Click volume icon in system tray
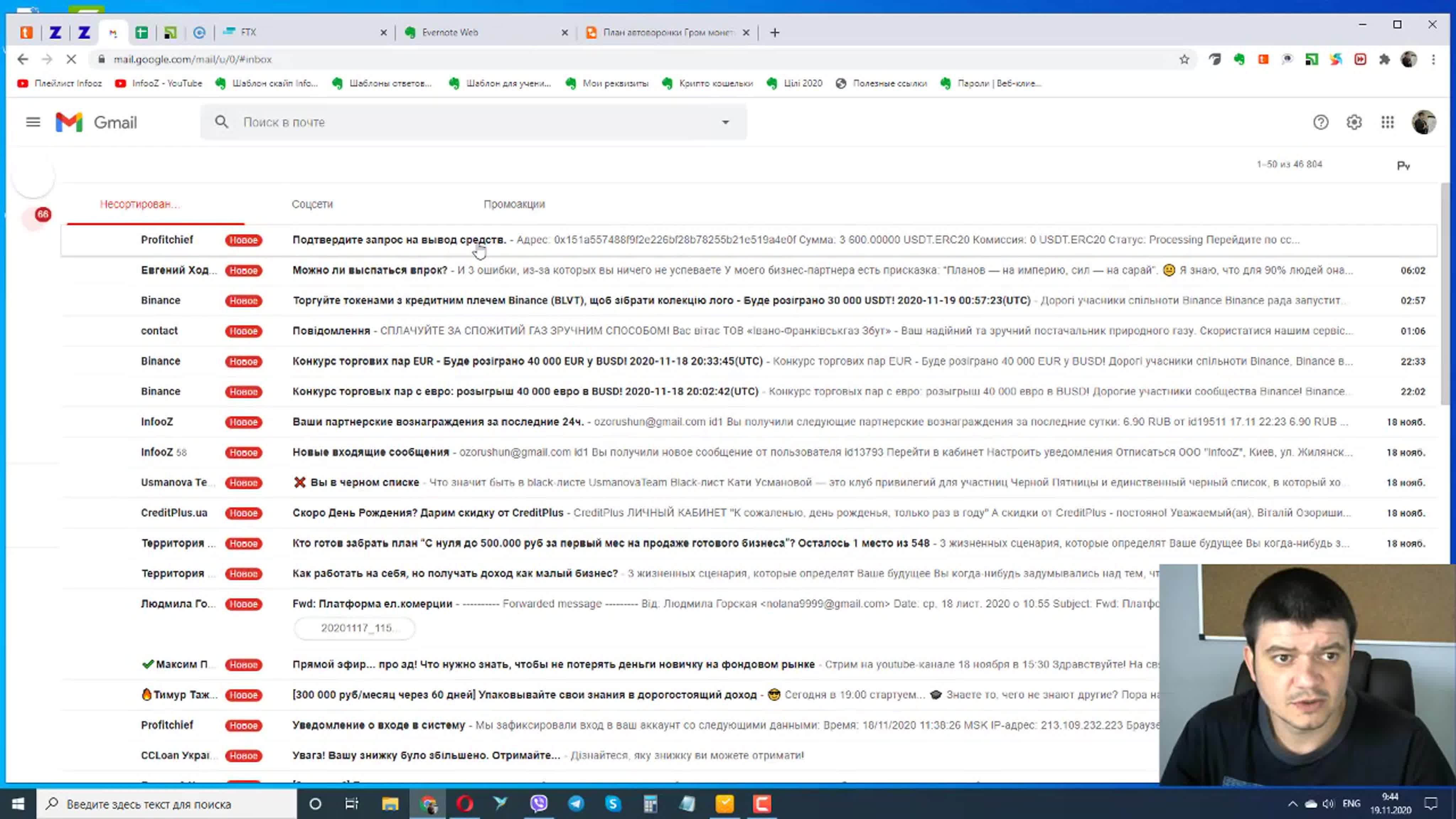1456x819 pixels. point(1328,804)
